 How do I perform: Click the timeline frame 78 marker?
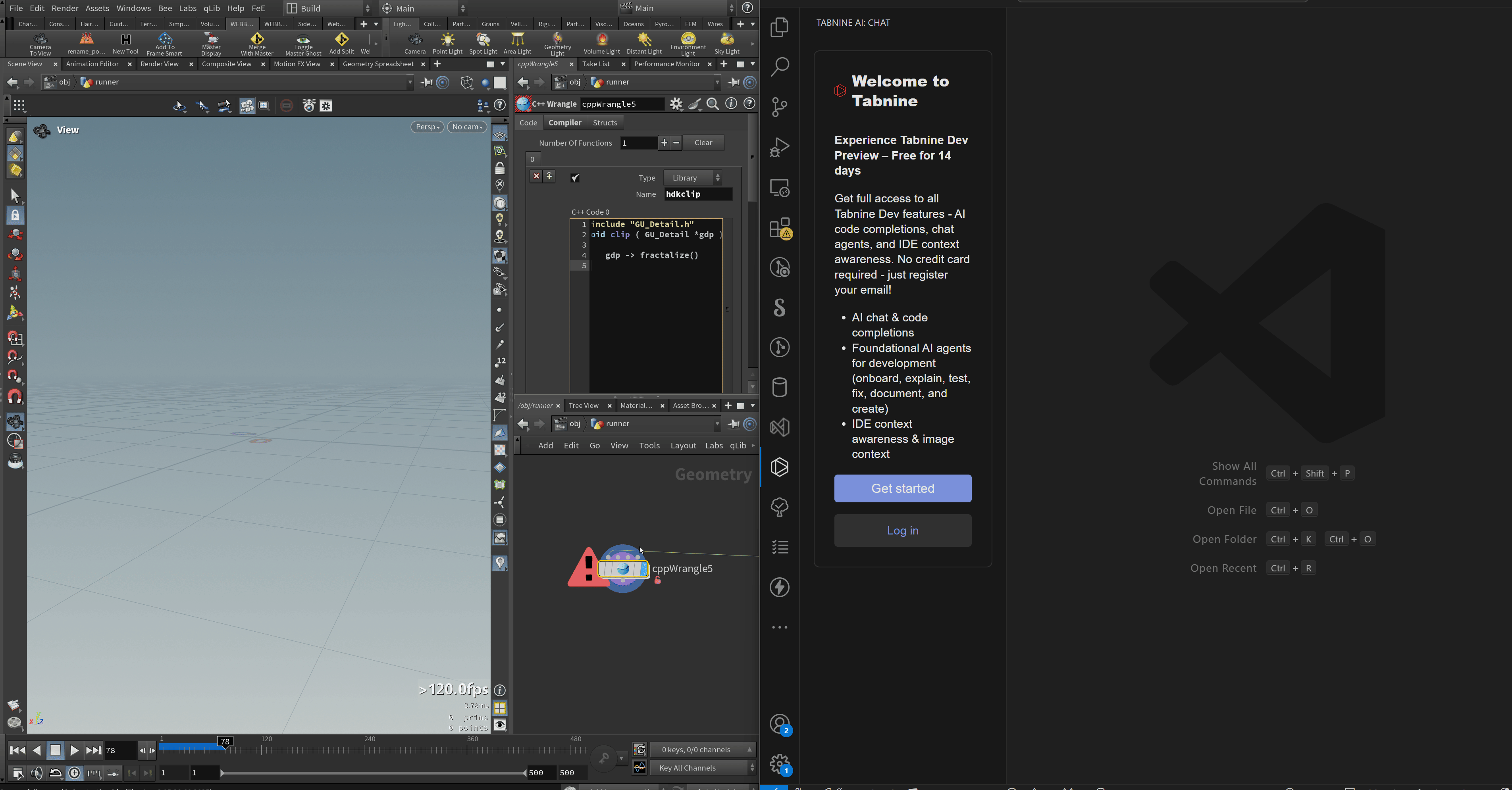click(x=225, y=742)
